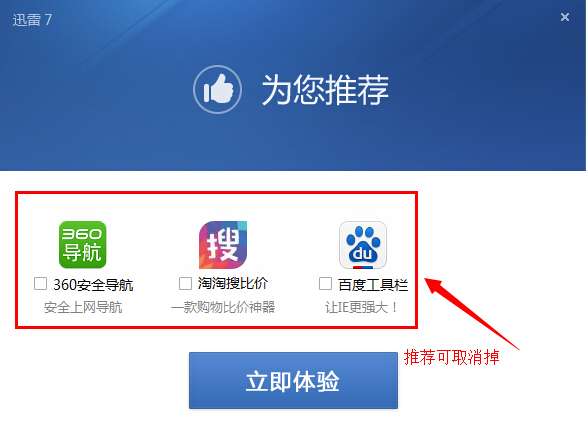The image size is (588, 445).
Task: Click the red arrow annotation
Action: [472, 313]
